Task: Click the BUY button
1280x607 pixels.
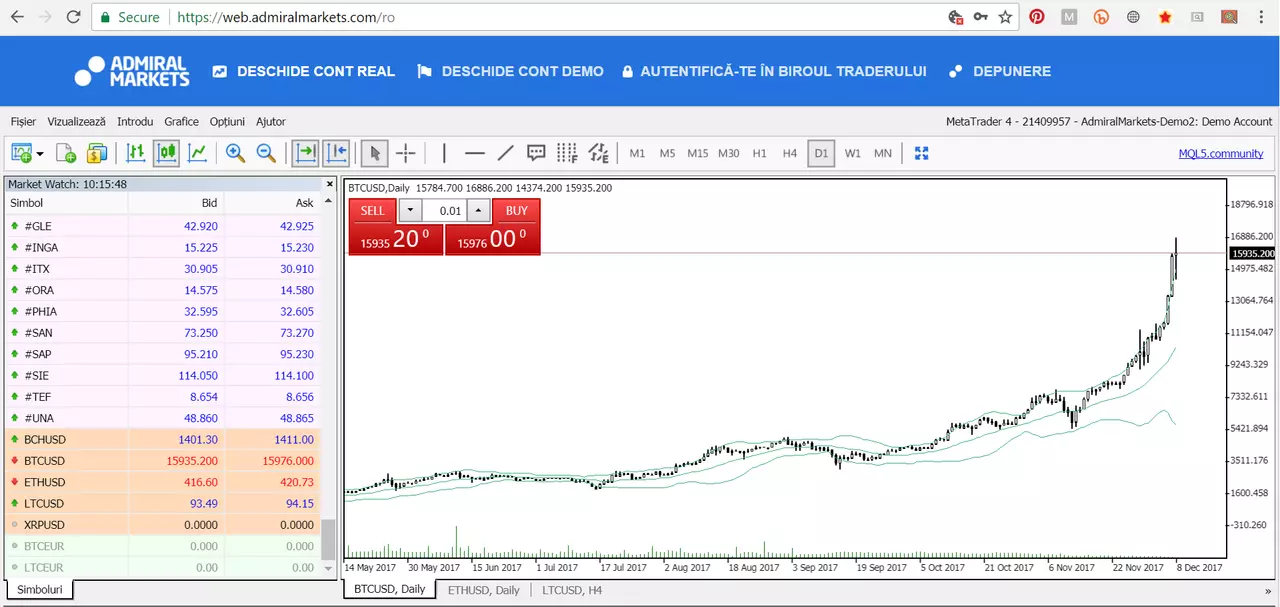Action: pyautogui.click(x=516, y=211)
